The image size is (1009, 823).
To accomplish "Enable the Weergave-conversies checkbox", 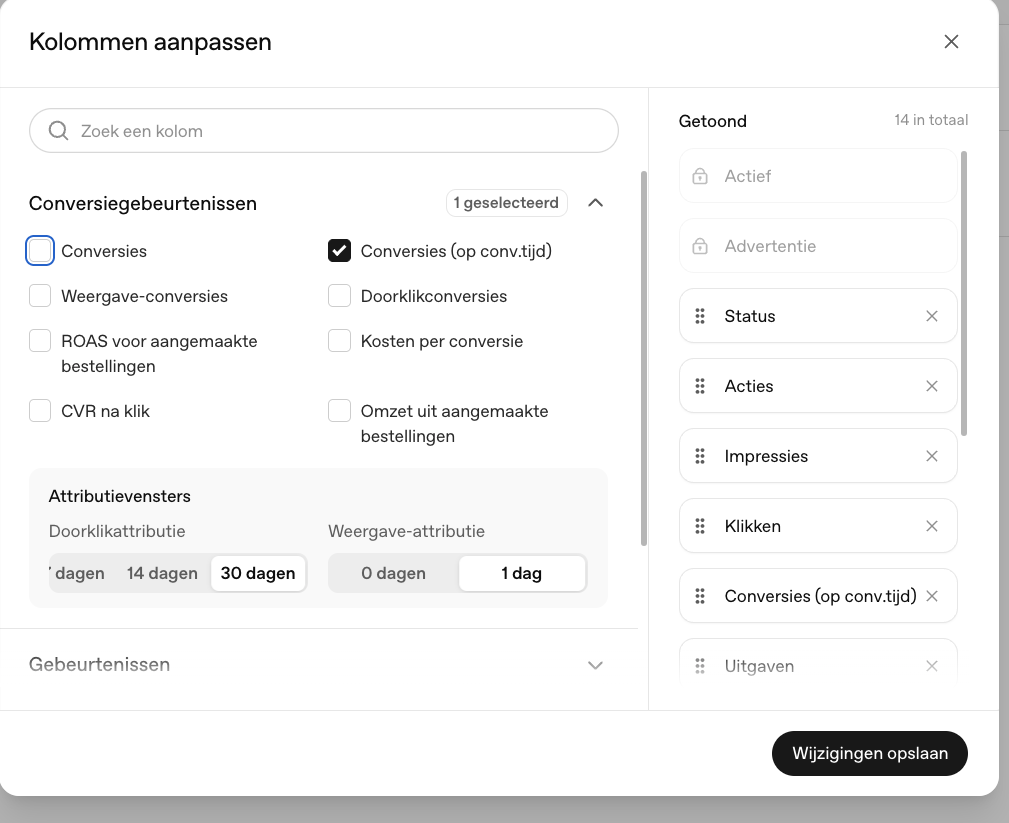I will (40, 296).
